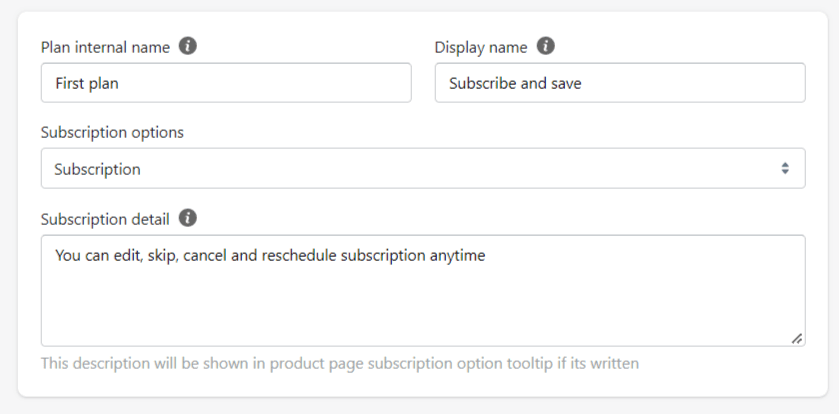
Task: Click inside the Subscription detail textarea
Action: point(422,300)
